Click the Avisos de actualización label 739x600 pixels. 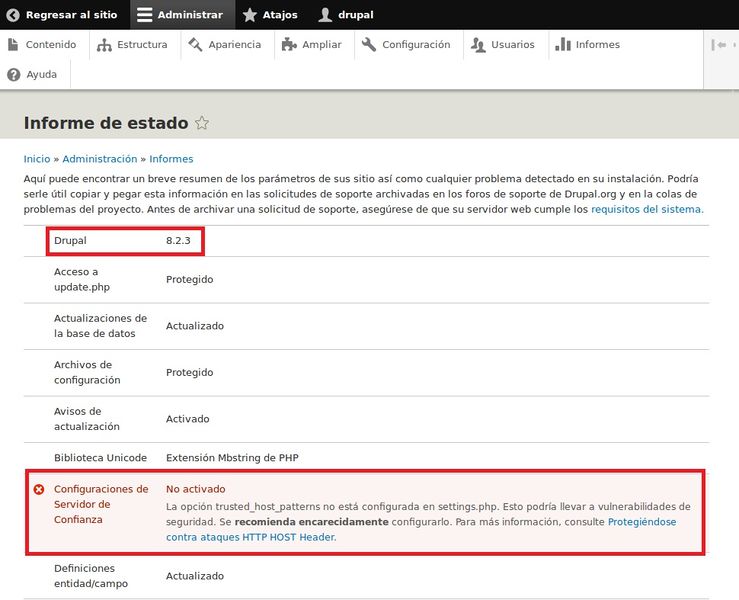click(87, 419)
